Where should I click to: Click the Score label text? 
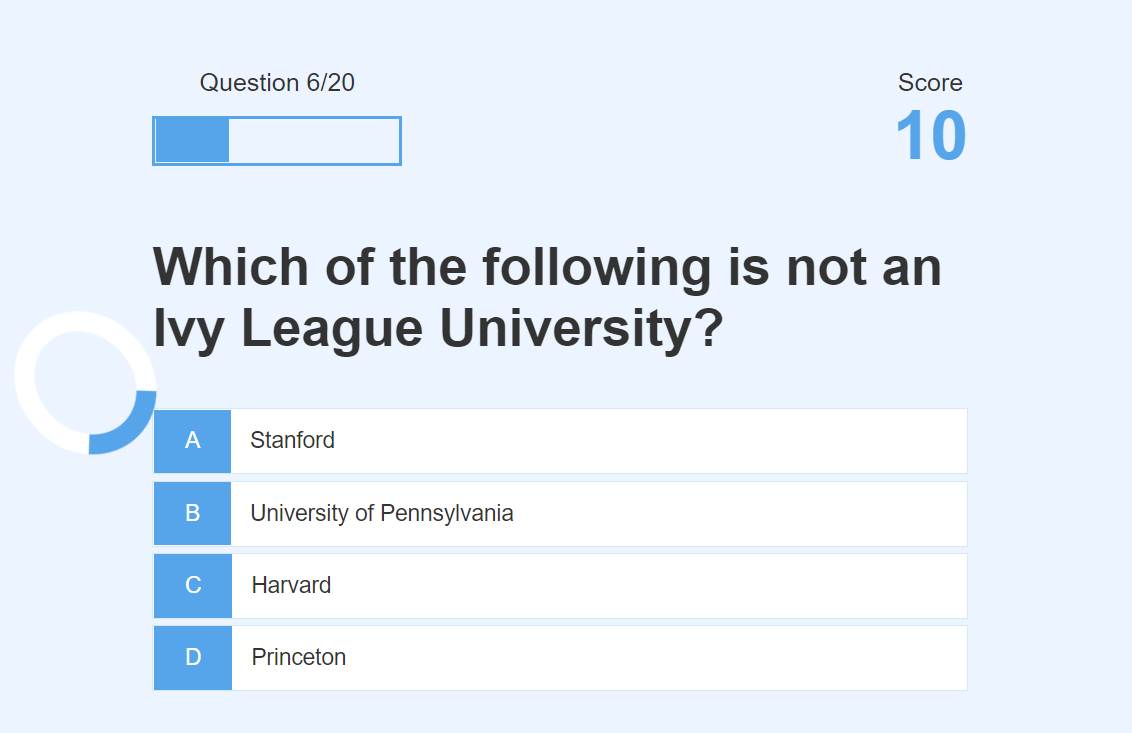click(930, 83)
